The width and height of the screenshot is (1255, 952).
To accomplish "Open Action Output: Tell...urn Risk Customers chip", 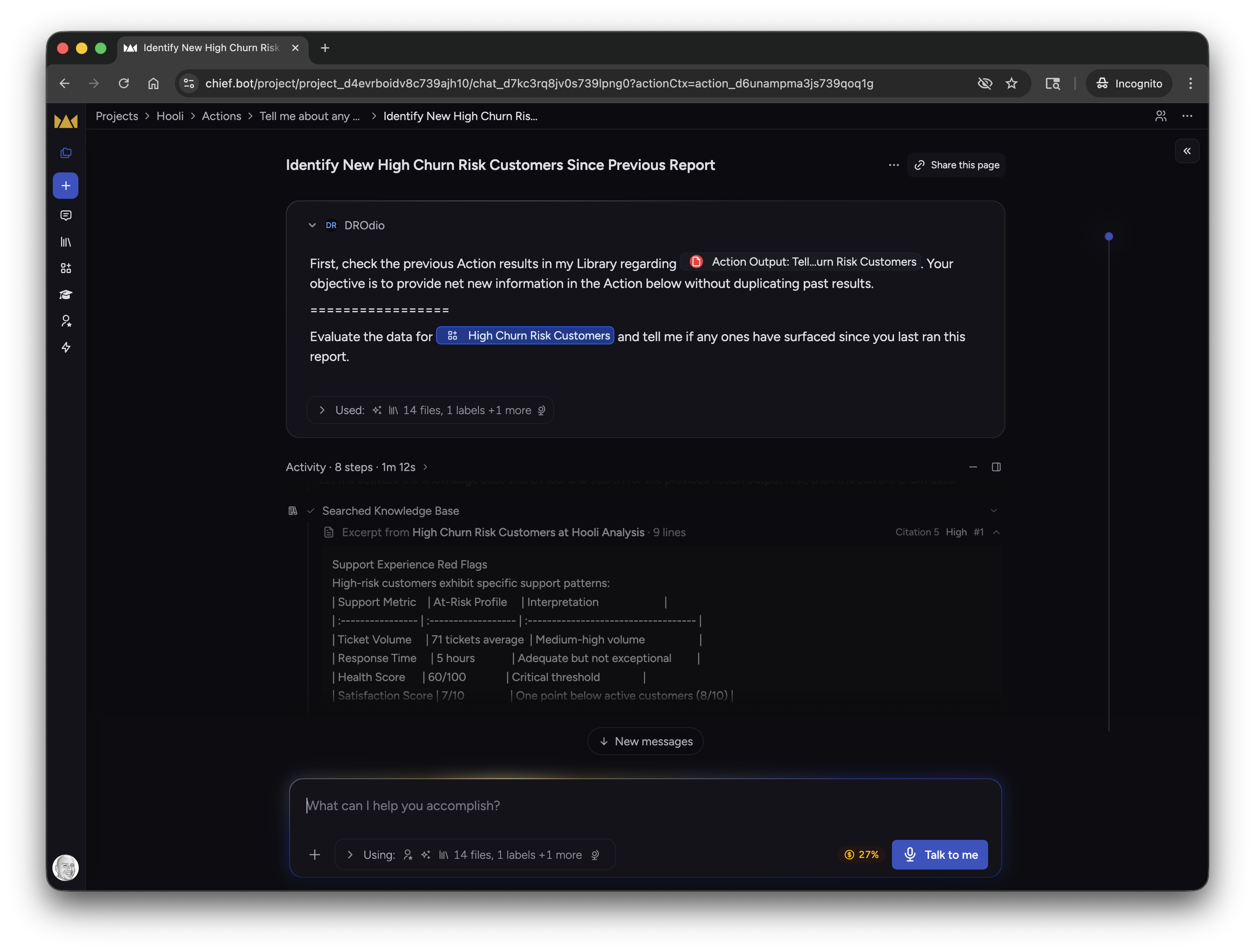I will (x=801, y=262).
